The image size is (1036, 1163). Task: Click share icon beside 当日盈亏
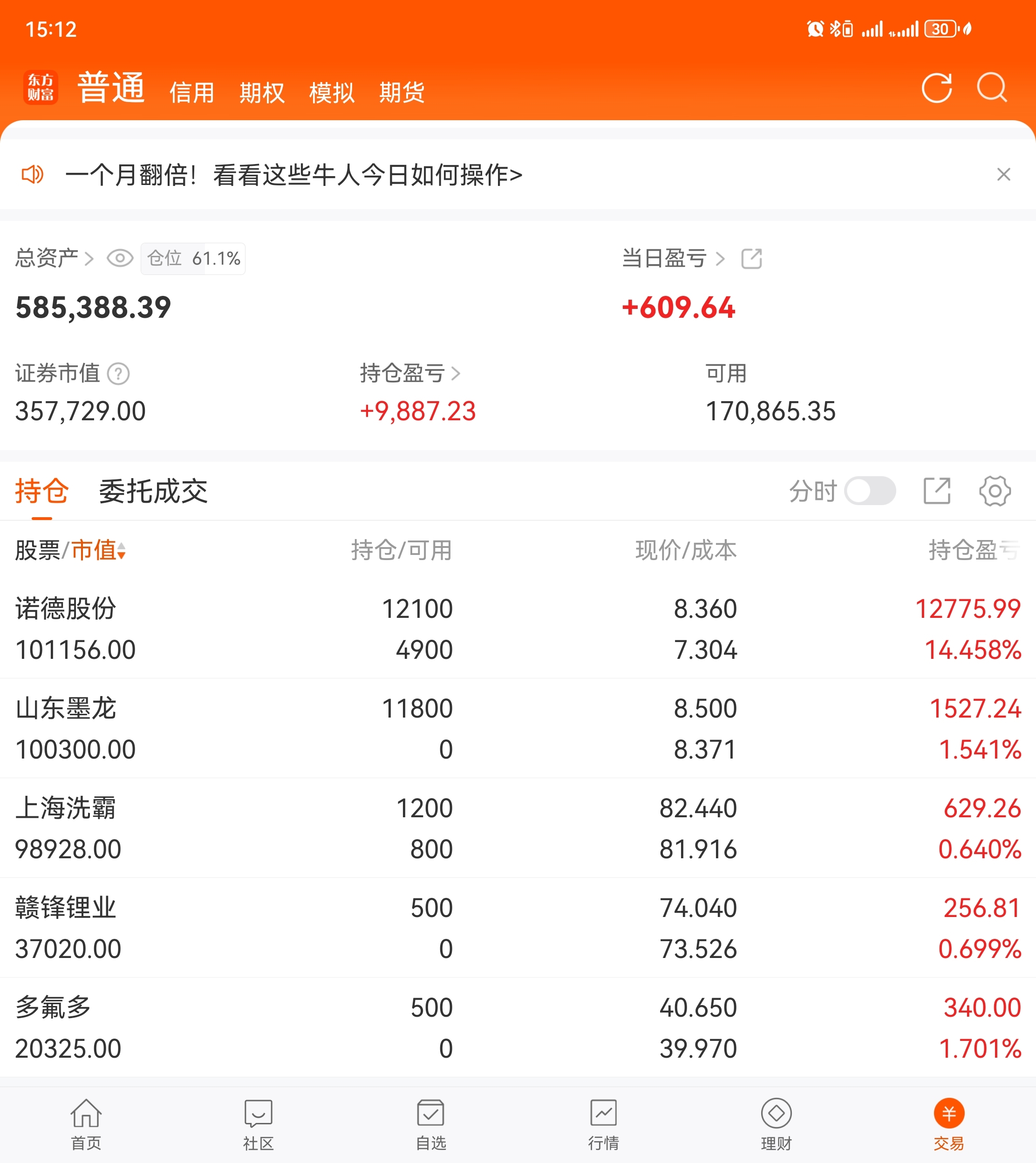point(751,259)
